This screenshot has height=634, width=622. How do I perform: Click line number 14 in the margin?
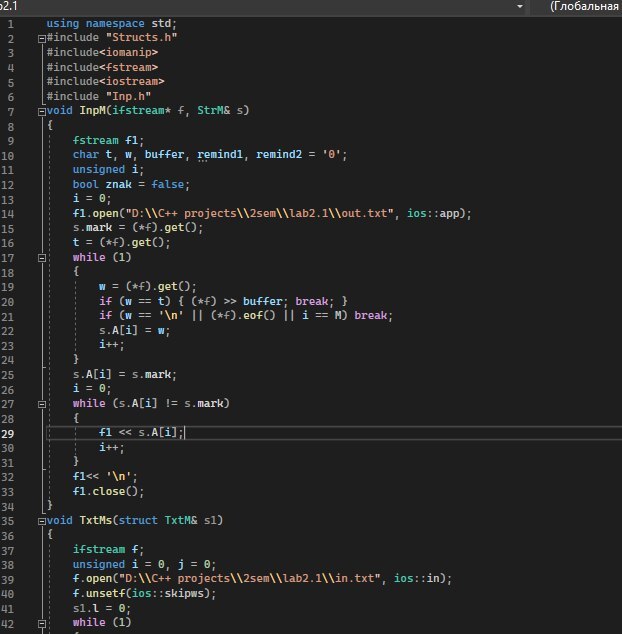click(x=7, y=214)
